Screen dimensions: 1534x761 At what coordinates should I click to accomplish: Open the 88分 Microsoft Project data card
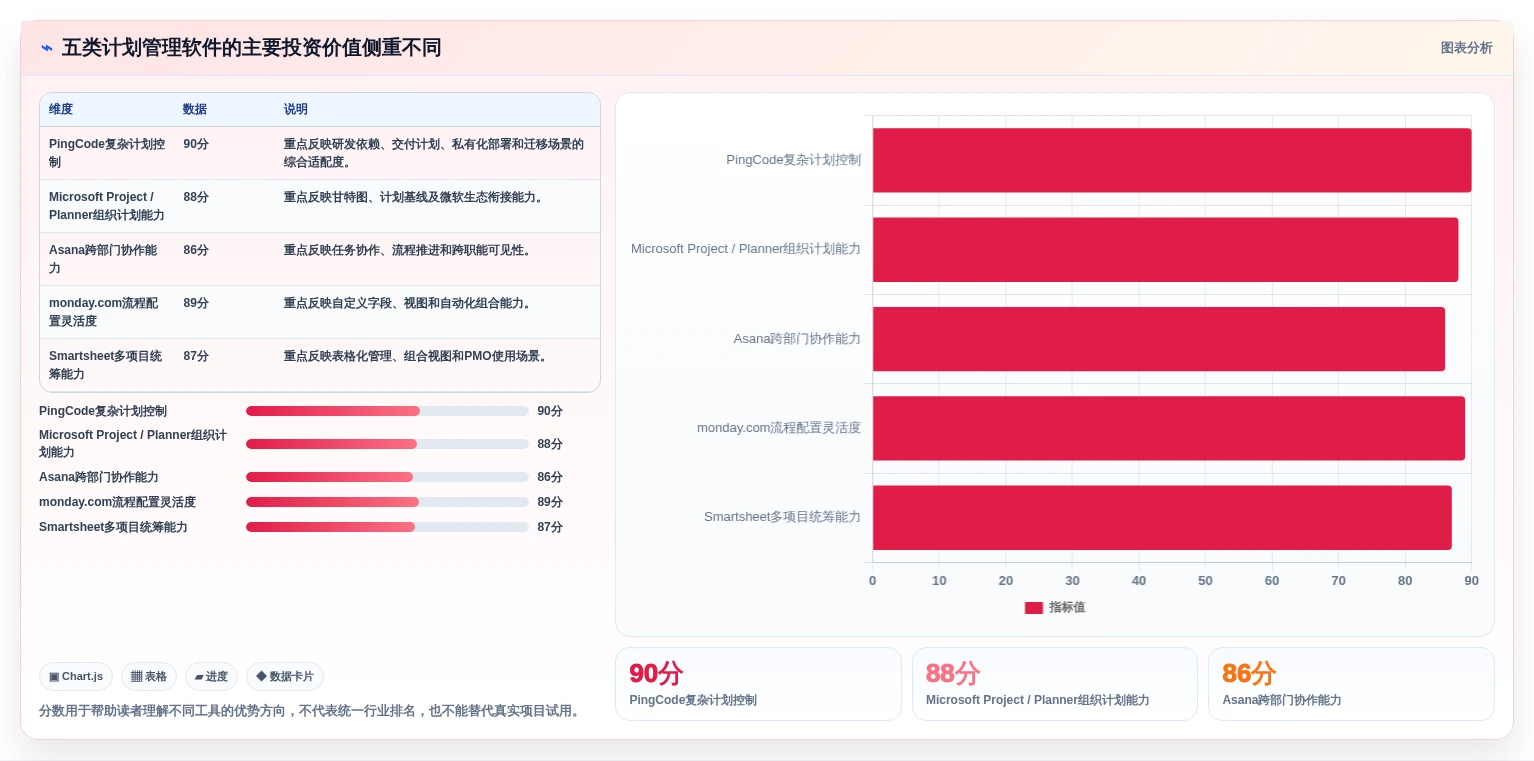[1055, 684]
